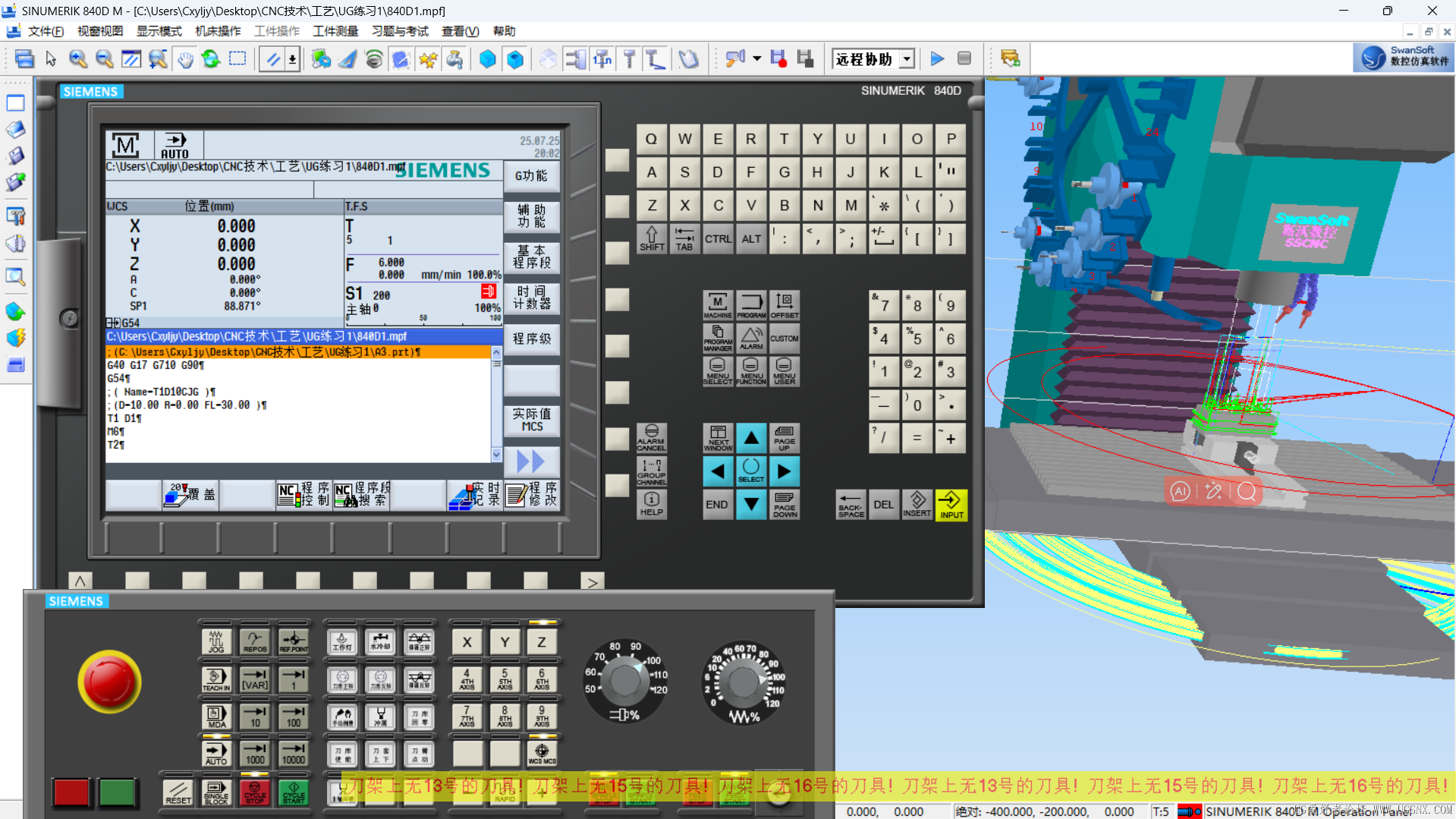1456x819 pixels.
Task: Click the 基本程序段 softkey
Action: coord(531,257)
